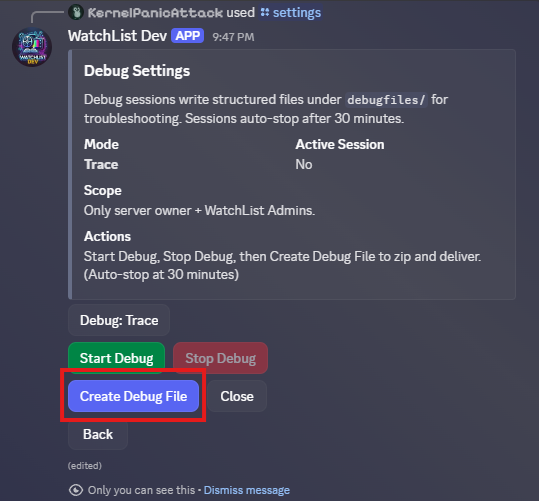539x501 pixels.
Task: Go back using the Back button
Action: (x=98, y=434)
